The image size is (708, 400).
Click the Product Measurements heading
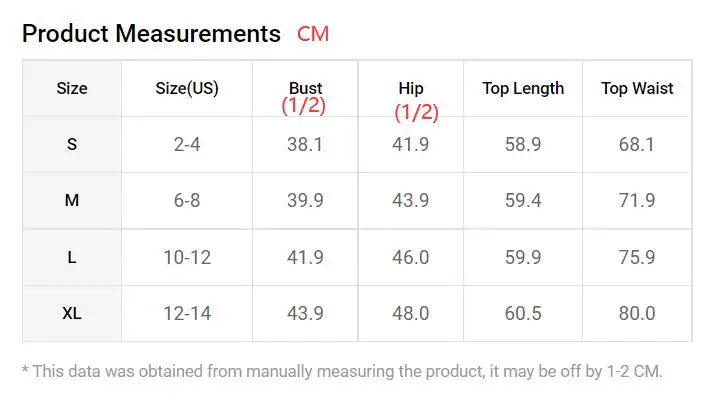pyautogui.click(x=151, y=34)
